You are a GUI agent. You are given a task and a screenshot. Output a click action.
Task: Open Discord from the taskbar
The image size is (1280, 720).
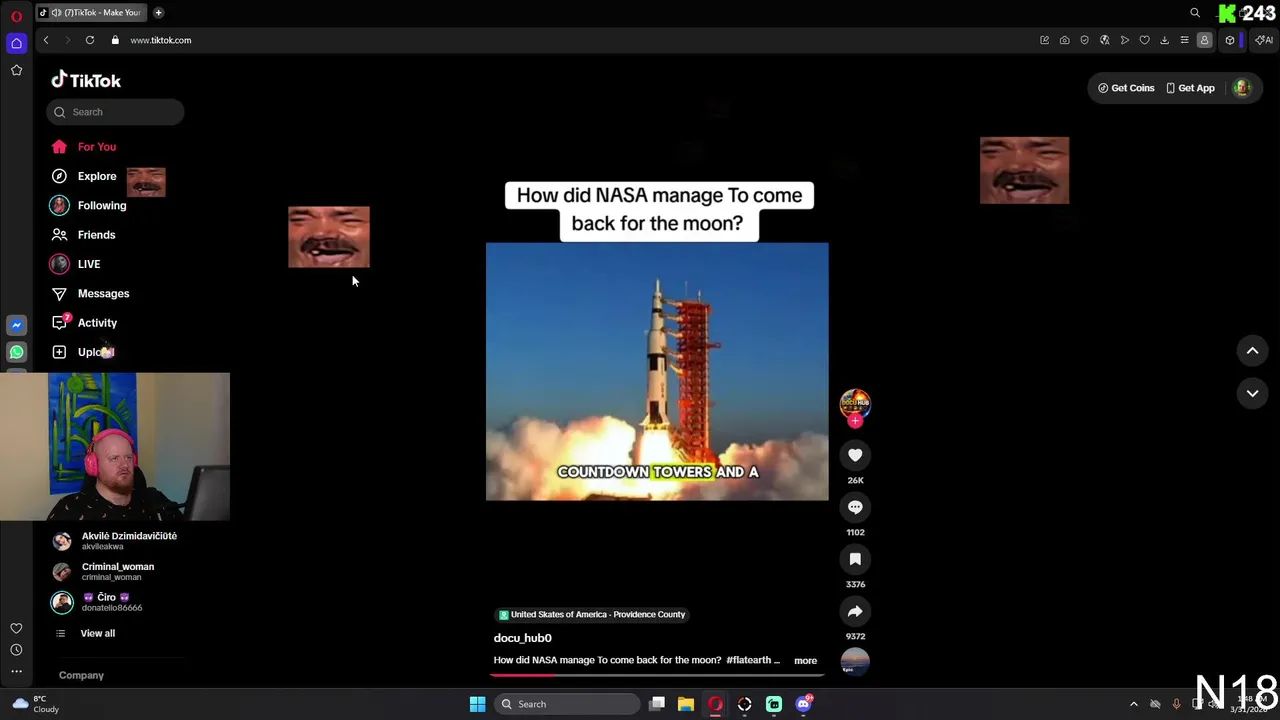[803, 704]
